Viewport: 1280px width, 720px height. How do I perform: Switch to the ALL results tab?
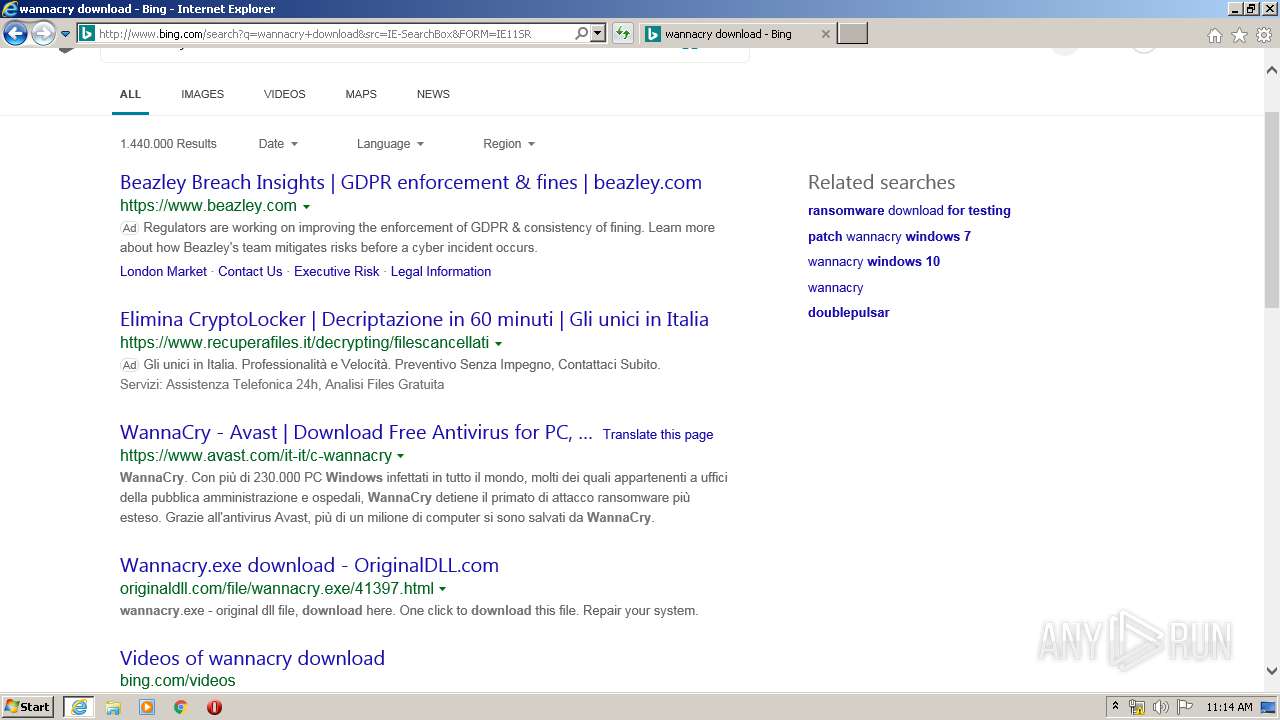click(x=130, y=94)
